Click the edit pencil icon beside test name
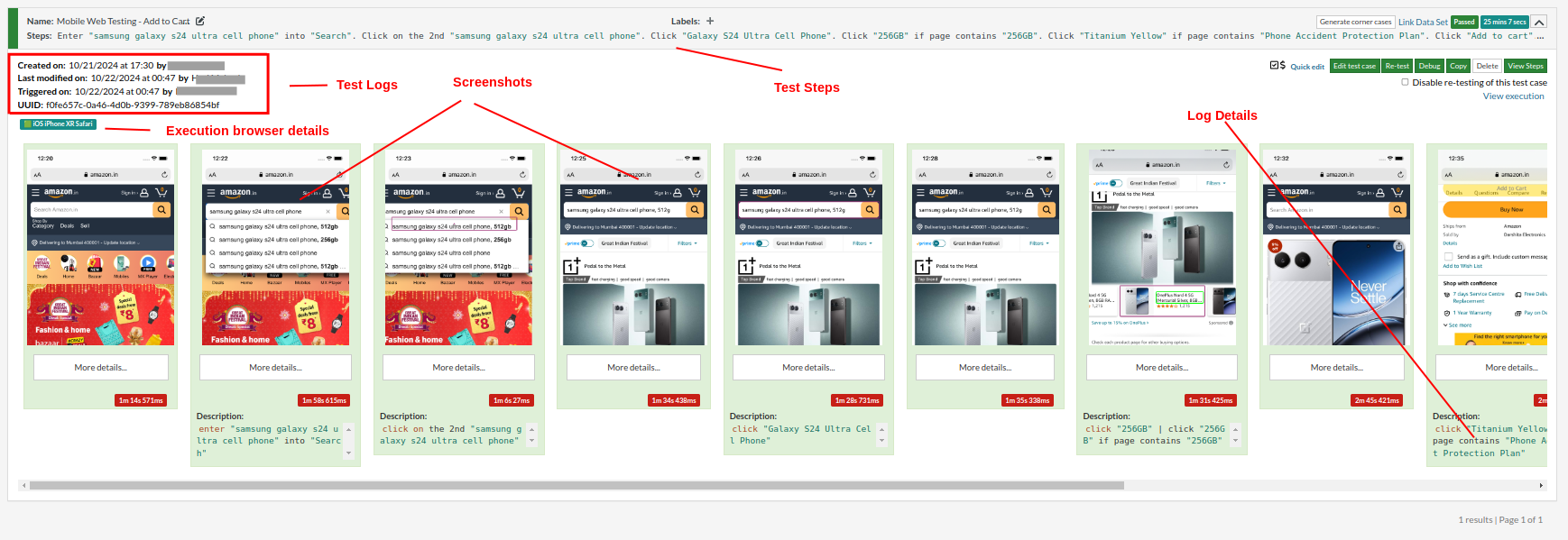This screenshot has height=540, width=1568. click(200, 21)
